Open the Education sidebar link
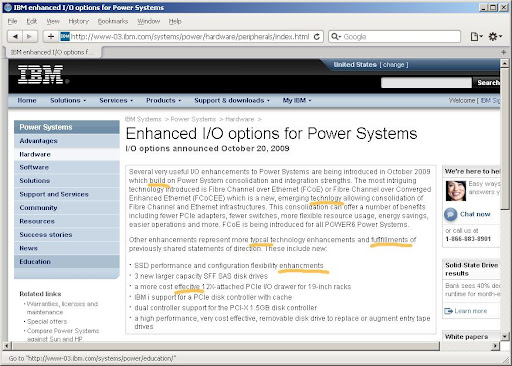Screen dimensions: 512x366 pos(66,262)
